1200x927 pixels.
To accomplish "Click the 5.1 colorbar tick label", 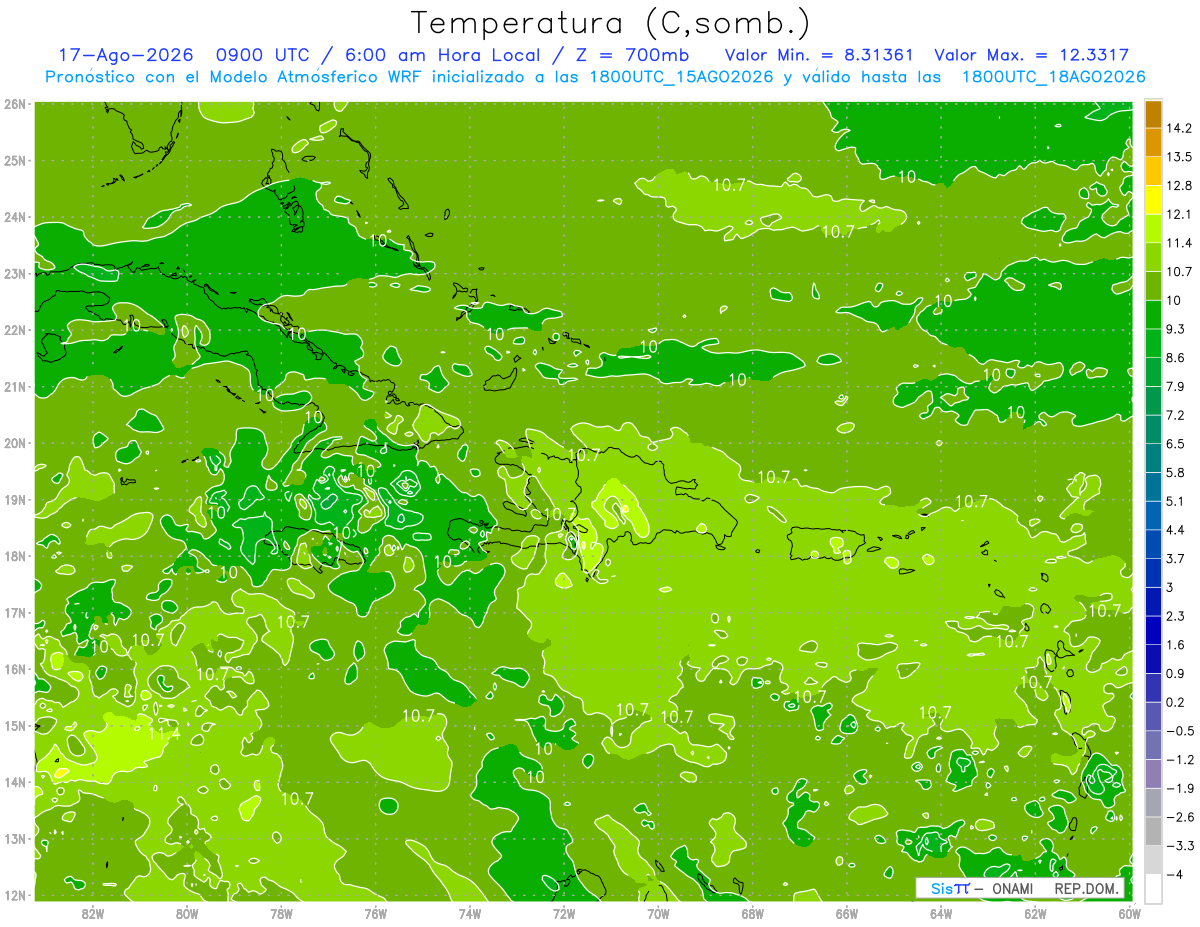I will point(1176,501).
